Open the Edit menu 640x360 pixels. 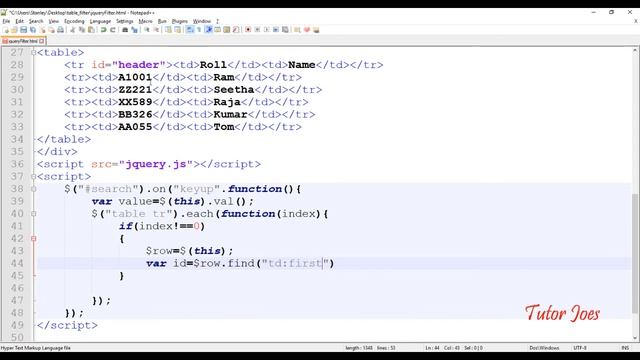[19, 21]
